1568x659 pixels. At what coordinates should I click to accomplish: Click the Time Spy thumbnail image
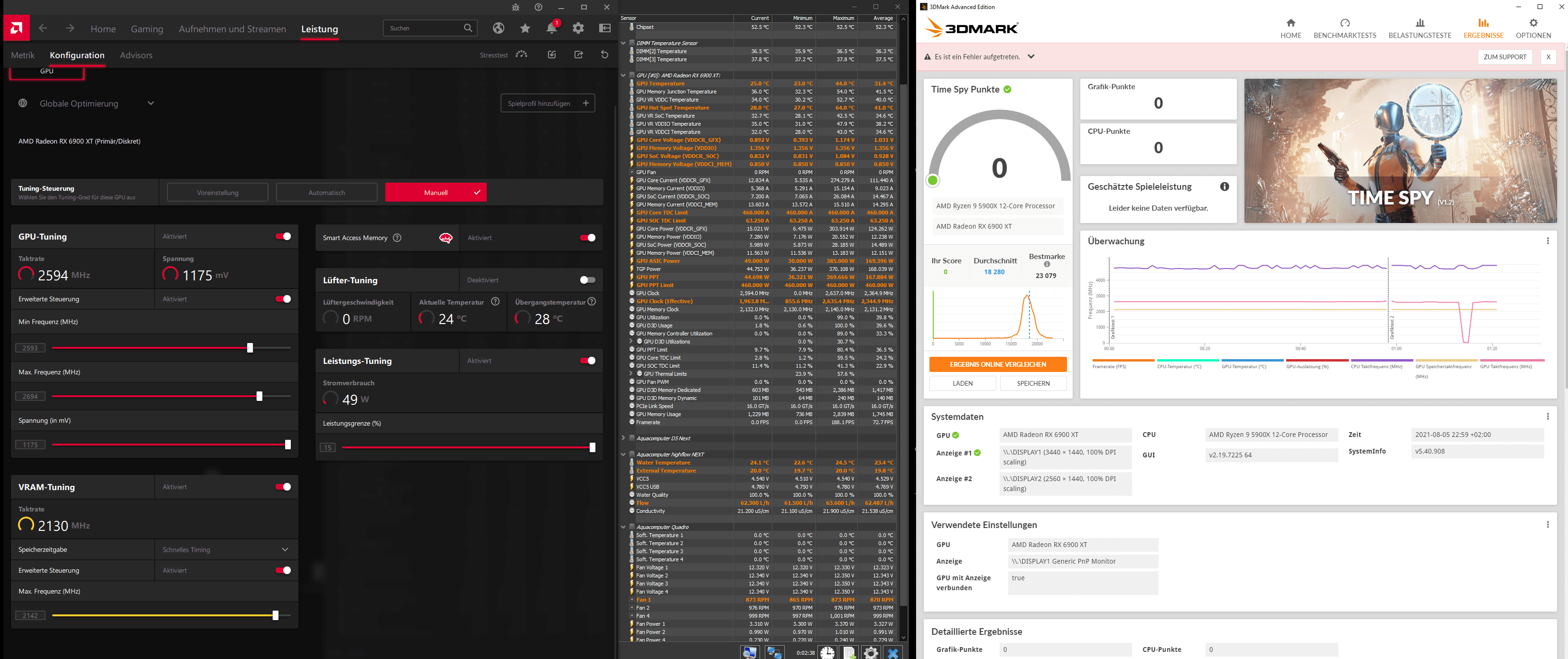1400,151
